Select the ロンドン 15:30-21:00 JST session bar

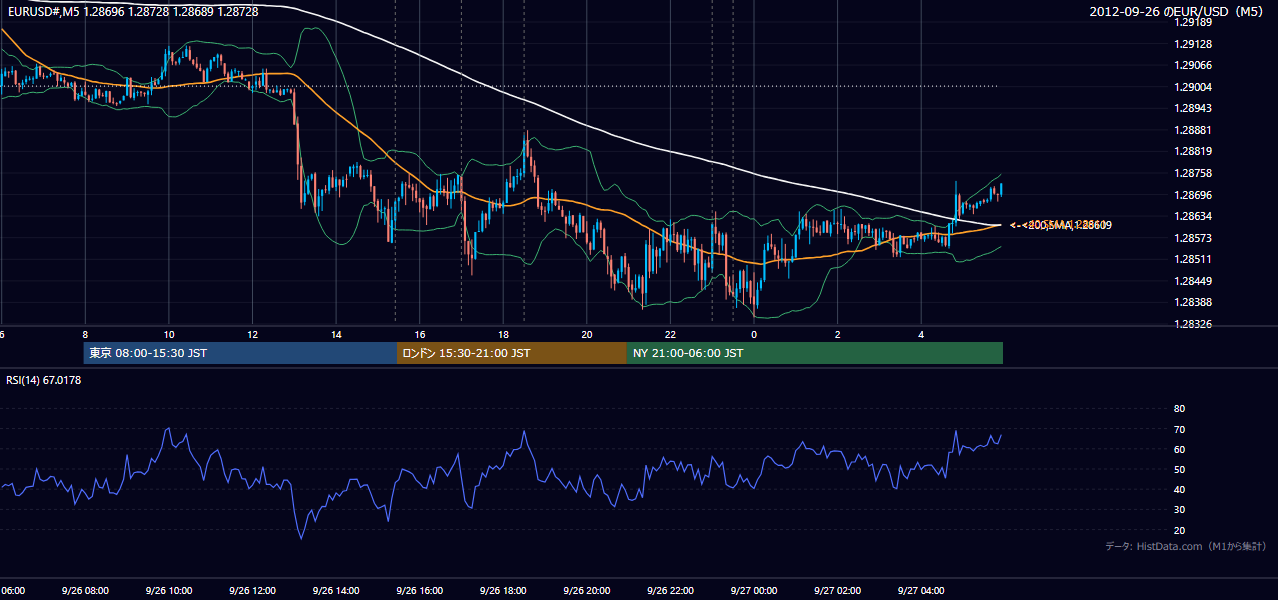pos(512,353)
